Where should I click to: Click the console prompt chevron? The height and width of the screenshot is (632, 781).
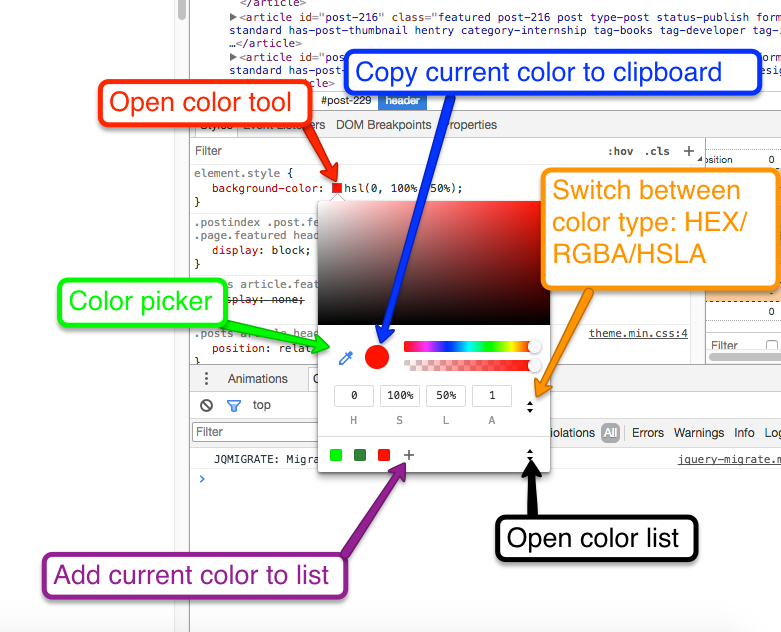tap(202, 479)
